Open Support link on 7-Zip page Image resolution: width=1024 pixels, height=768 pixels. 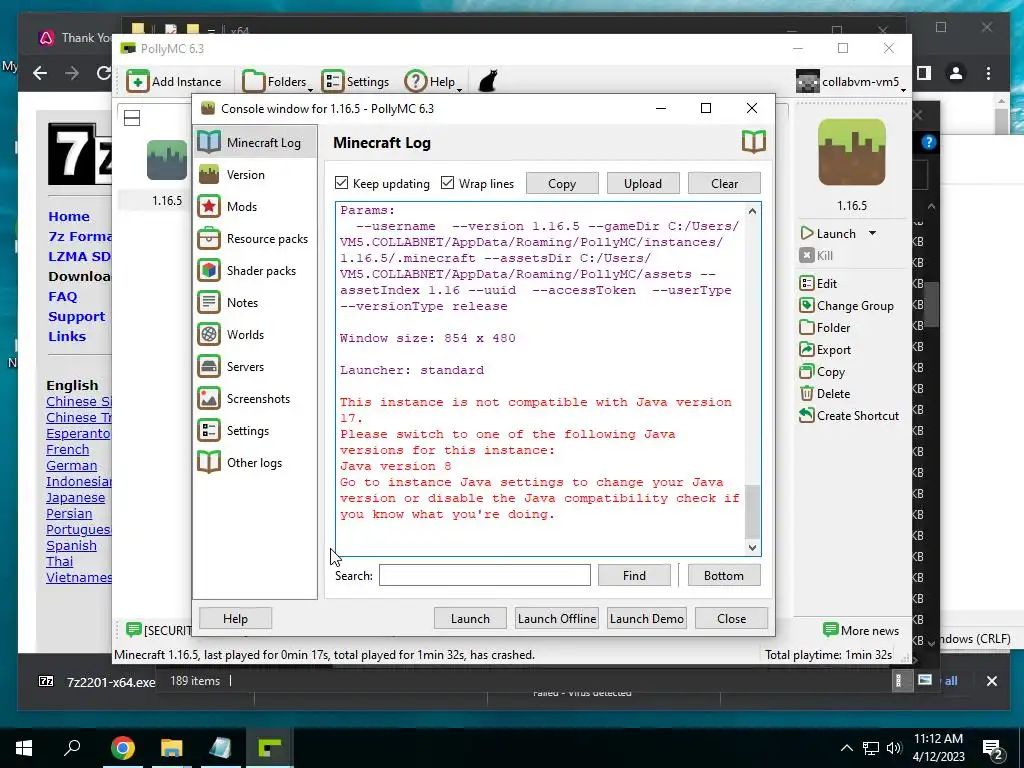pos(76,317)
